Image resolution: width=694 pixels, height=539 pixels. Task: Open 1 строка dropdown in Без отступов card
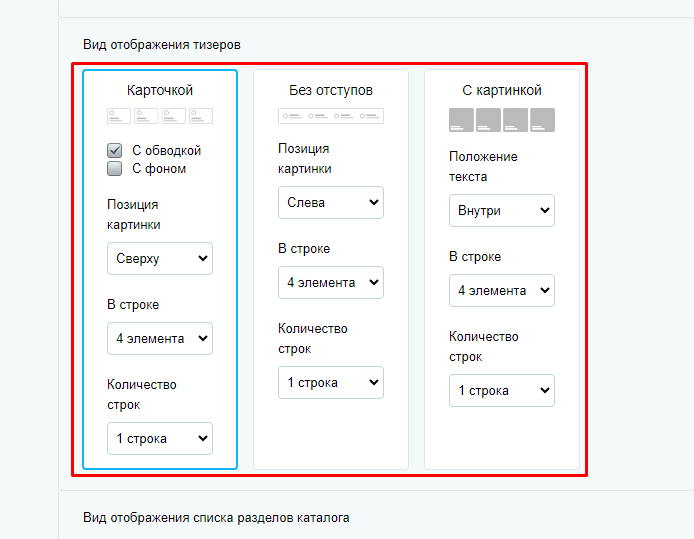[x=331, y=382]
